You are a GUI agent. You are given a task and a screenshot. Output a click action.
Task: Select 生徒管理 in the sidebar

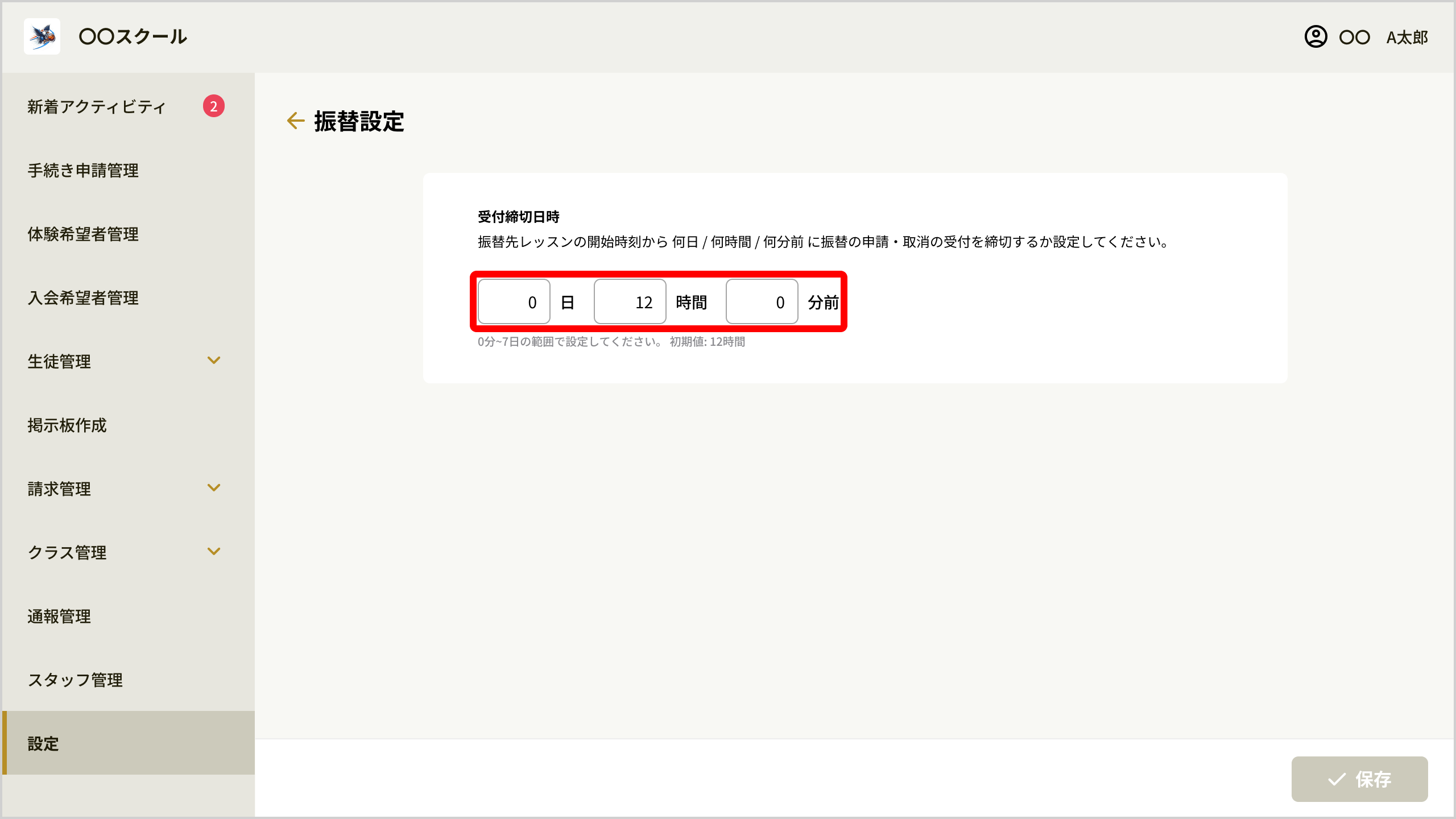coord(129,361)
